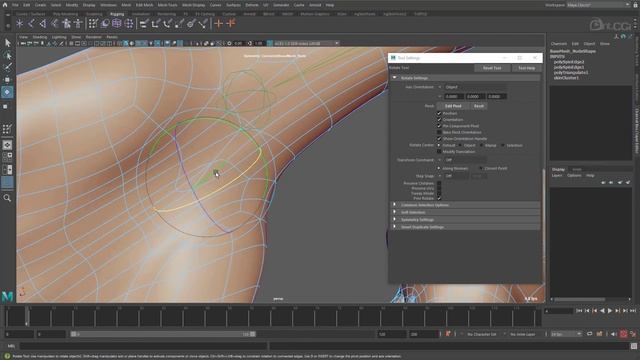The height and width of the screenshot is (360, 640).
Task: Open the viewport Shading menu
Action: tap(40, 37)
